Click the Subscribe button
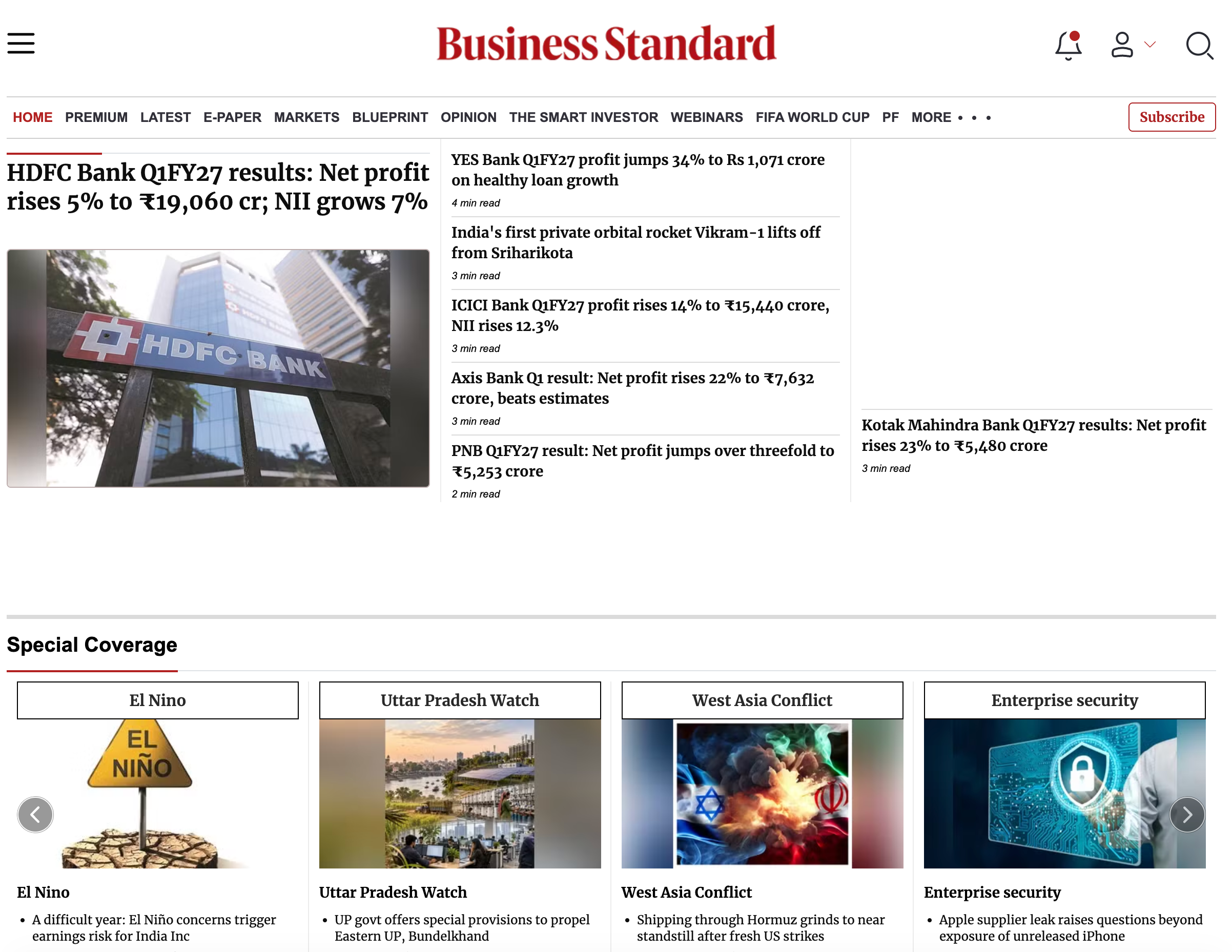The height and width of the screenshot is (952, 1232). coord(1172,117)
